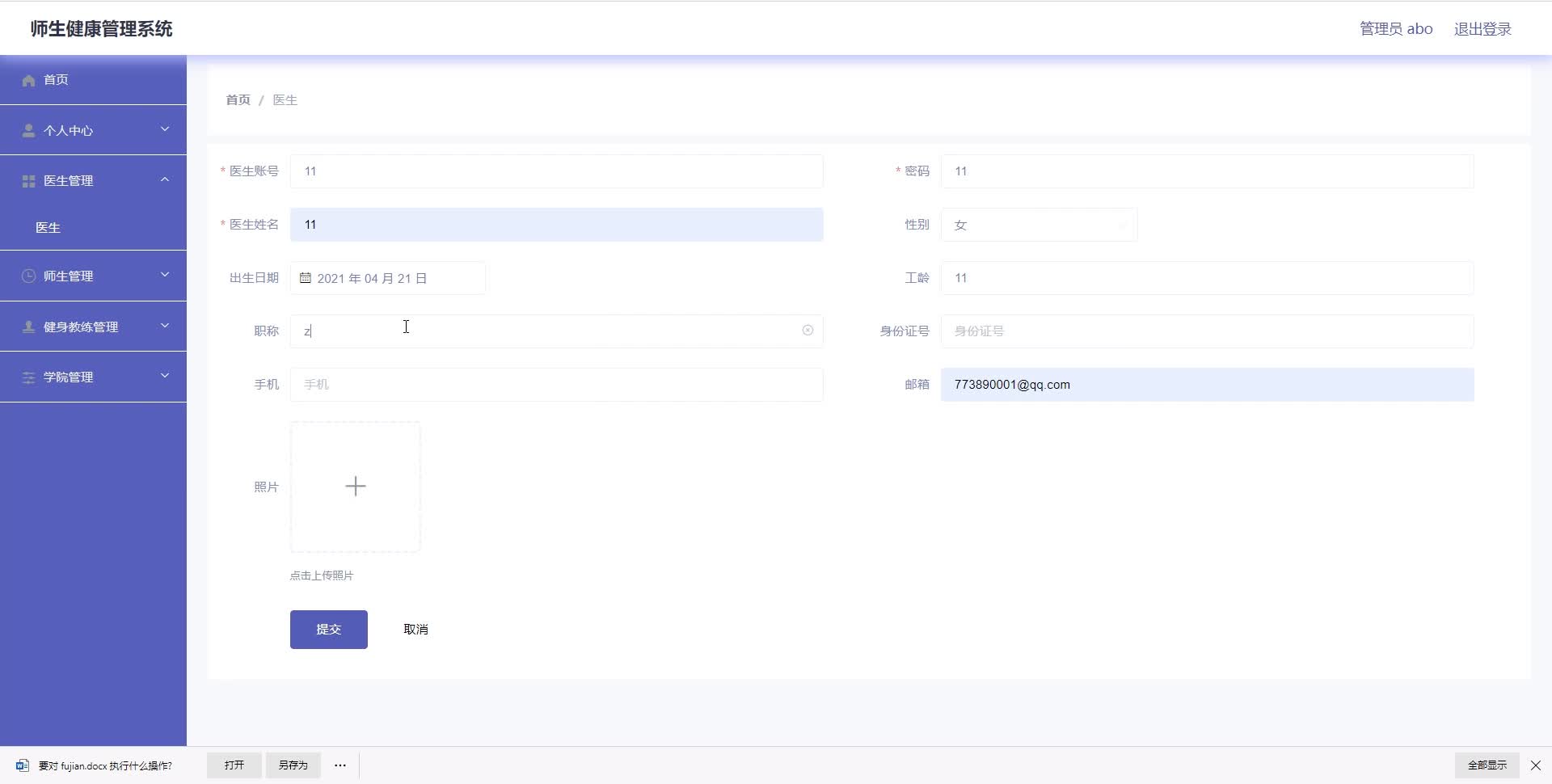Click the plus icon to upload a photo
This screenshot has width=1552, height=784.
point(356,487)
